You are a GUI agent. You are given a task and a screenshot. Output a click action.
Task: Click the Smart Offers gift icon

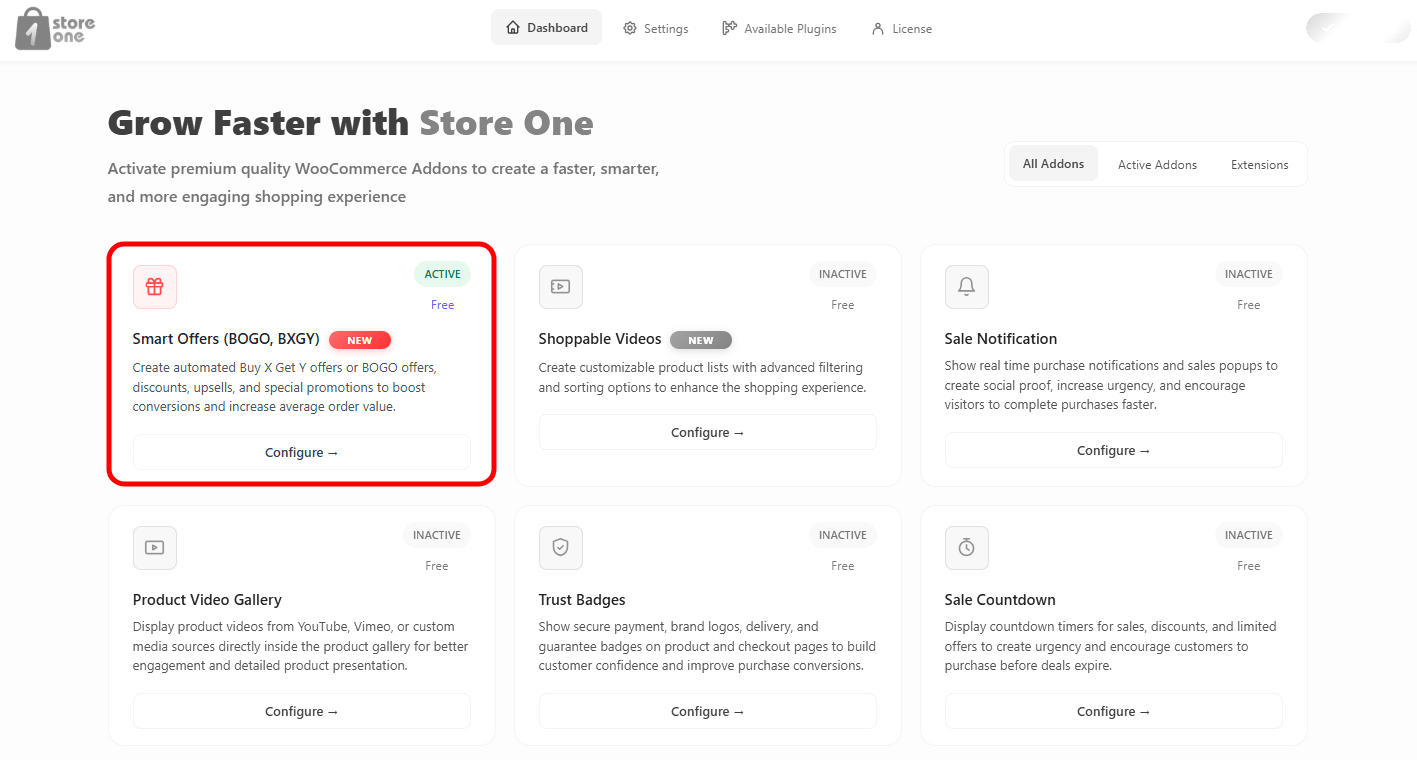[x=155, y=287]
